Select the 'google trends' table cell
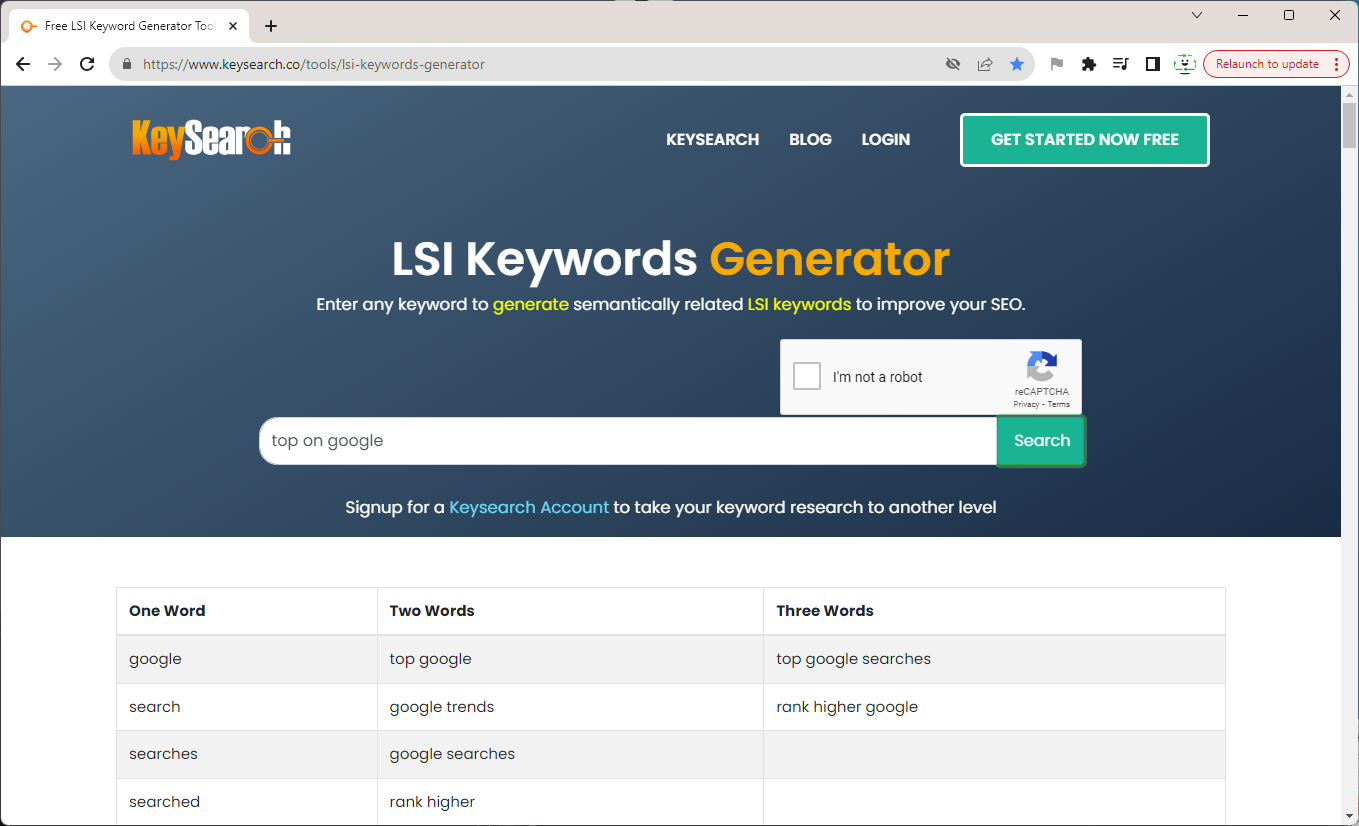The height and width of the screenshot is (826, 1359). click(x=570, y=707)
